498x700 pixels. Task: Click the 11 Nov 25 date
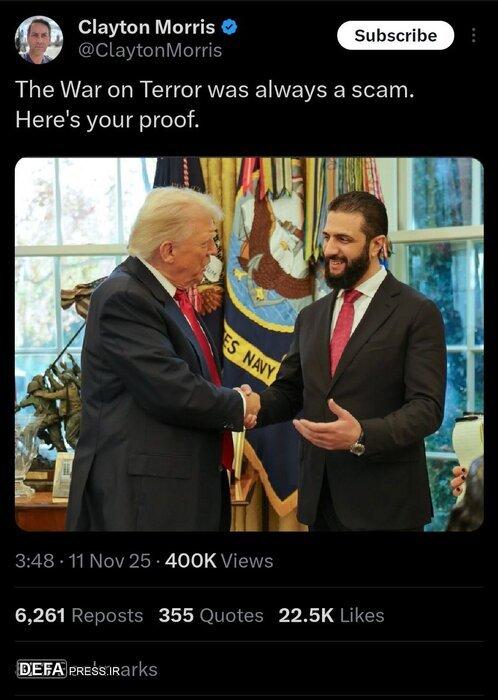coord(109,561)
